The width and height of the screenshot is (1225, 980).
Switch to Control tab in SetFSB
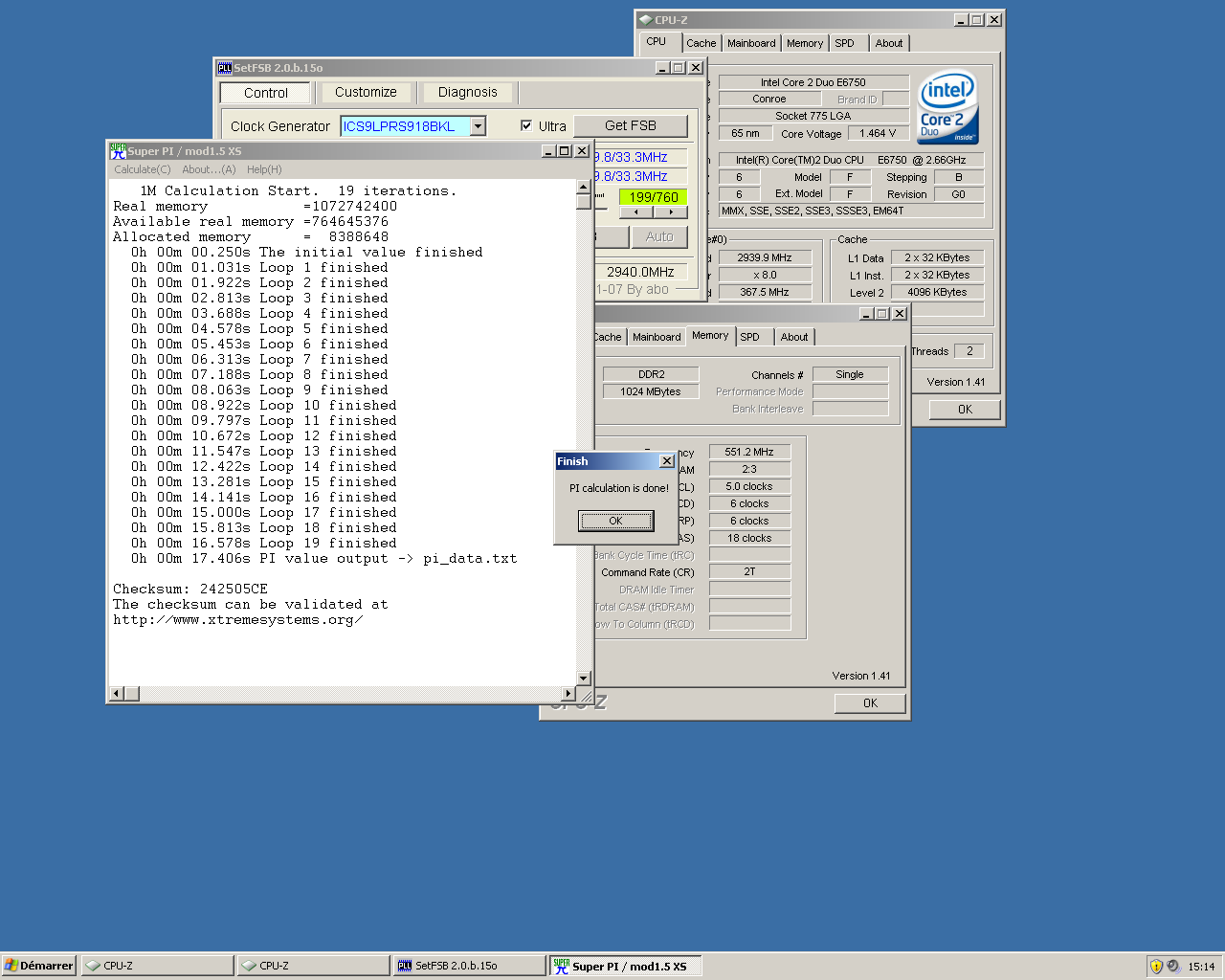click(x=265, y=93)
